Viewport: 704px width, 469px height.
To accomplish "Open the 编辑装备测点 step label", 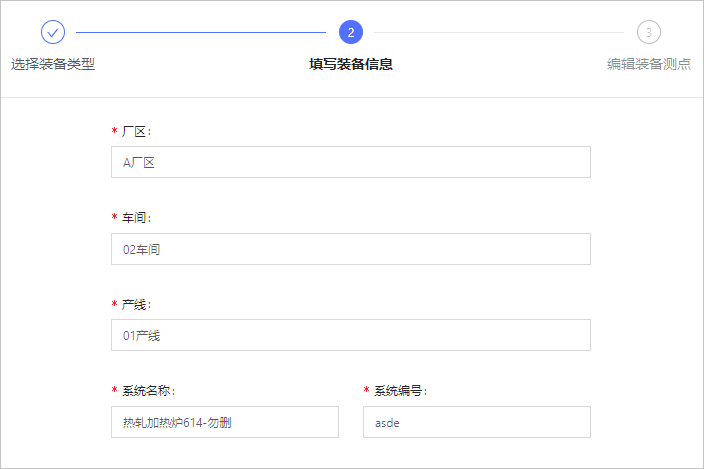I will click(x=648, y=64).
